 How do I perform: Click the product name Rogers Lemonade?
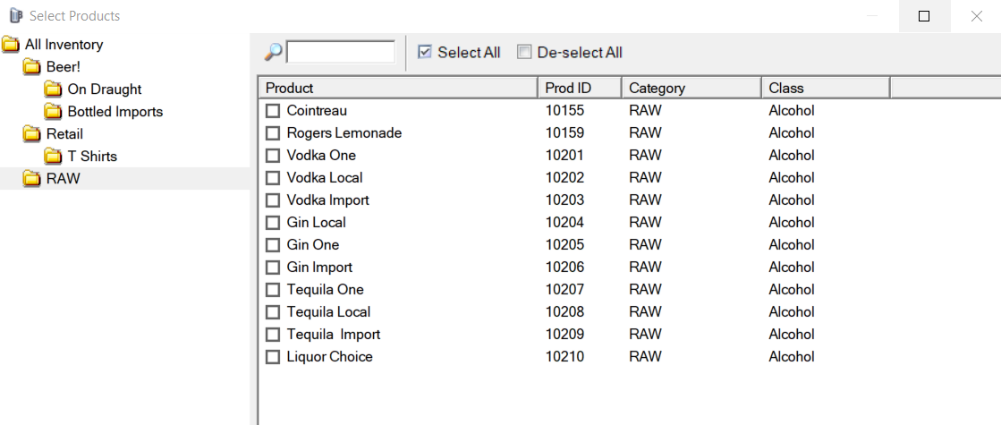pos(344,133)
